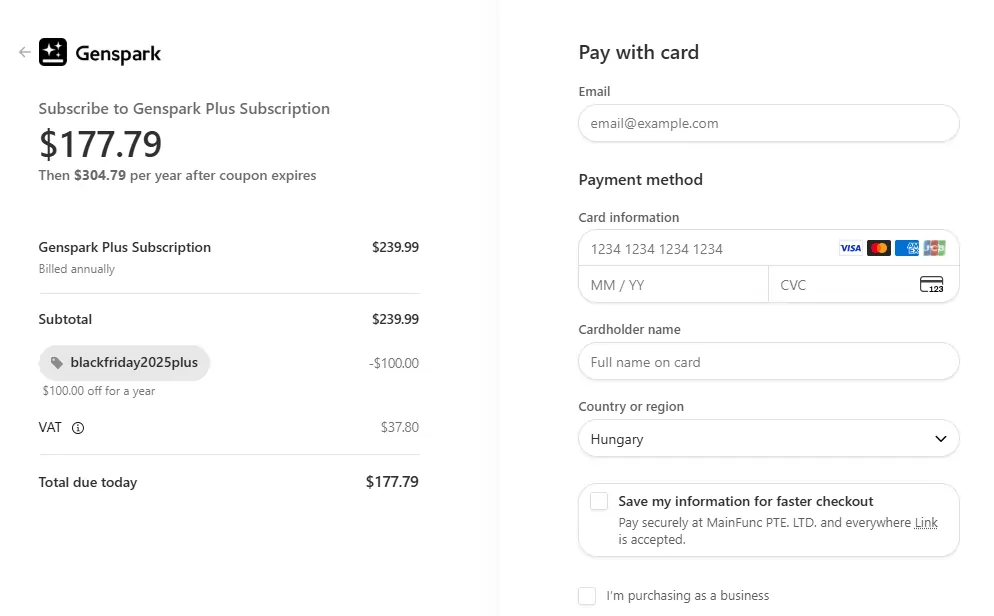
Task: Click the coupon tag icon beside blackfriday2025plus
Action: pos(57,363)
